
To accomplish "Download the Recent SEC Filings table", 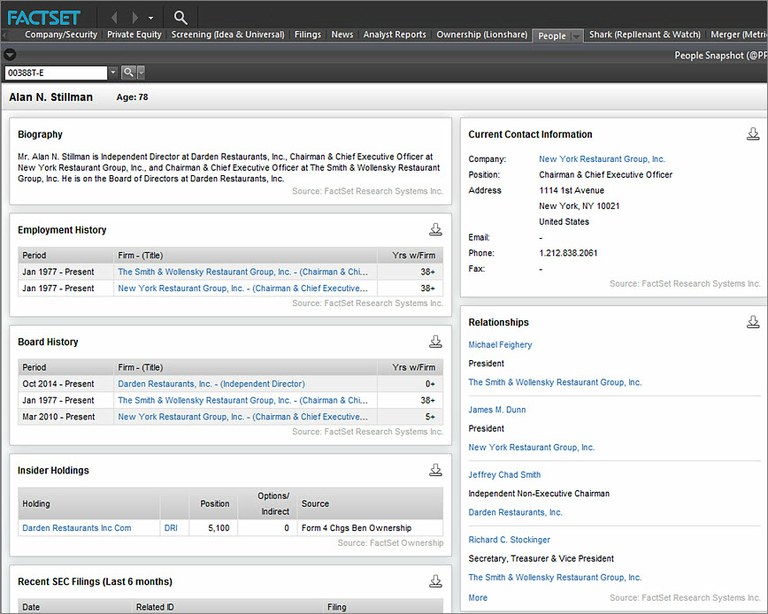I will click(x=435, y=581).
